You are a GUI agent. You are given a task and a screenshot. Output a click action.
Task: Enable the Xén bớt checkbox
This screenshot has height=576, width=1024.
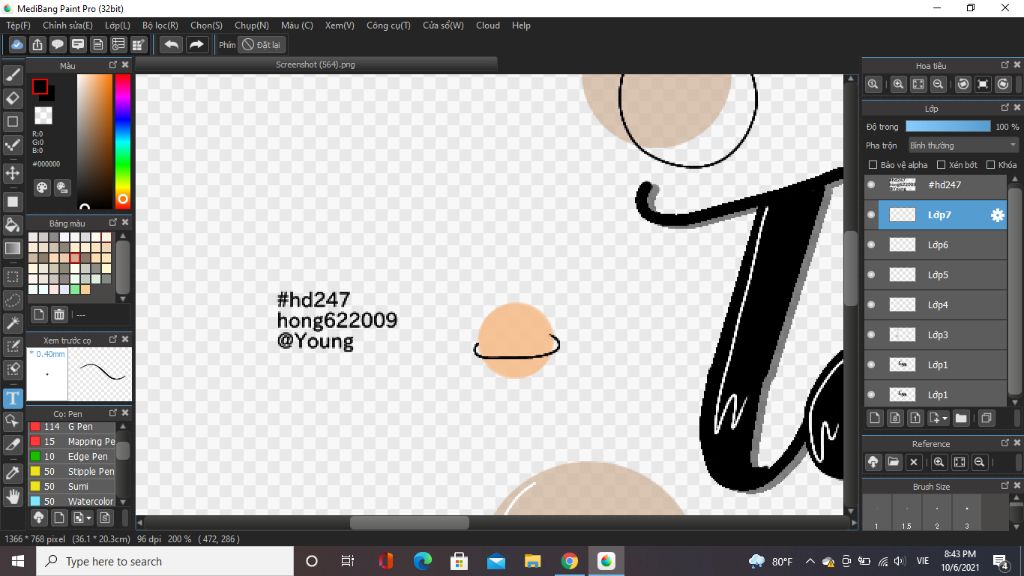pyautogui.click(x=941, y=165)
